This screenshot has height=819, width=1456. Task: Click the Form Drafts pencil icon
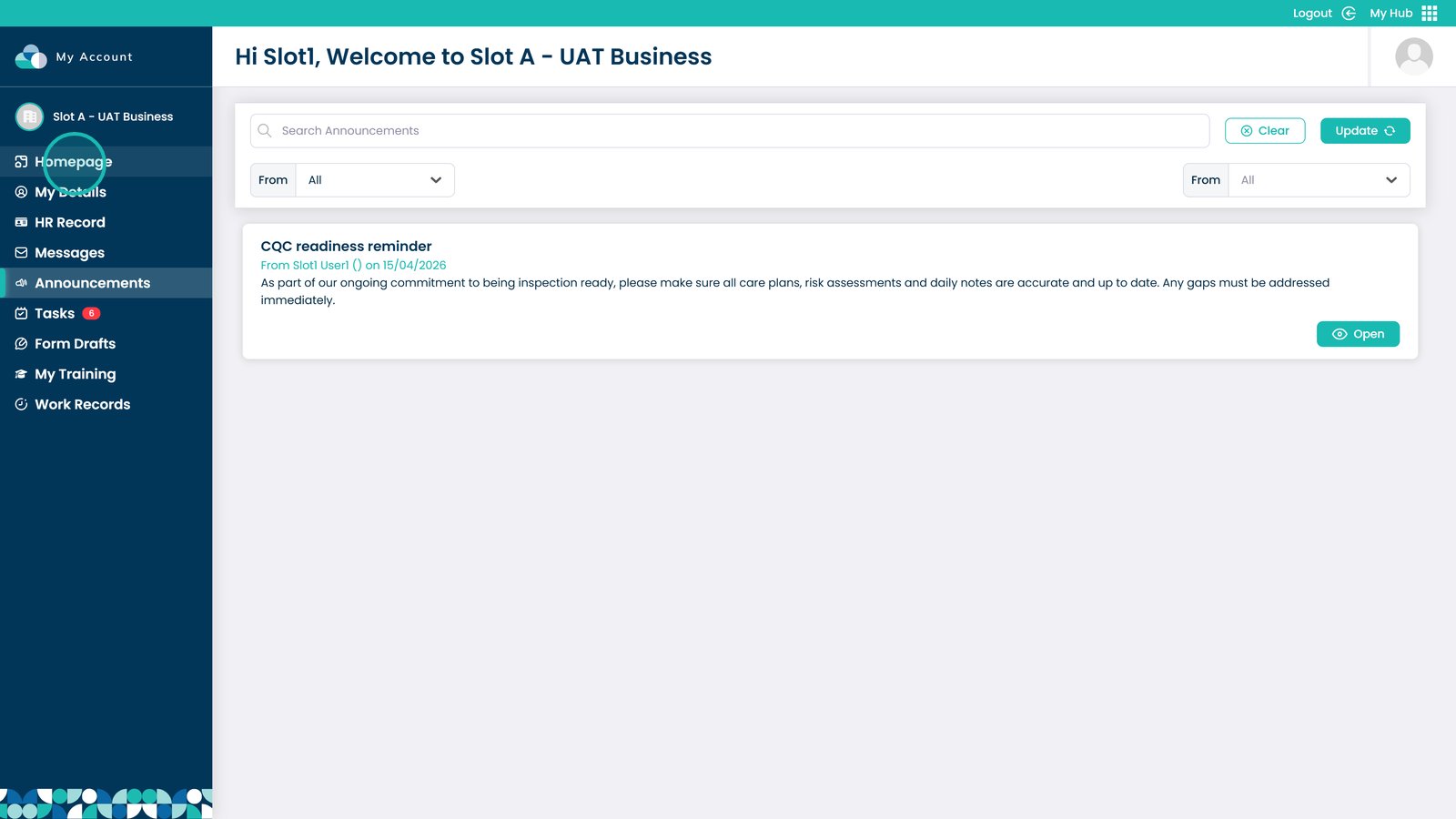tap(21, 344)
